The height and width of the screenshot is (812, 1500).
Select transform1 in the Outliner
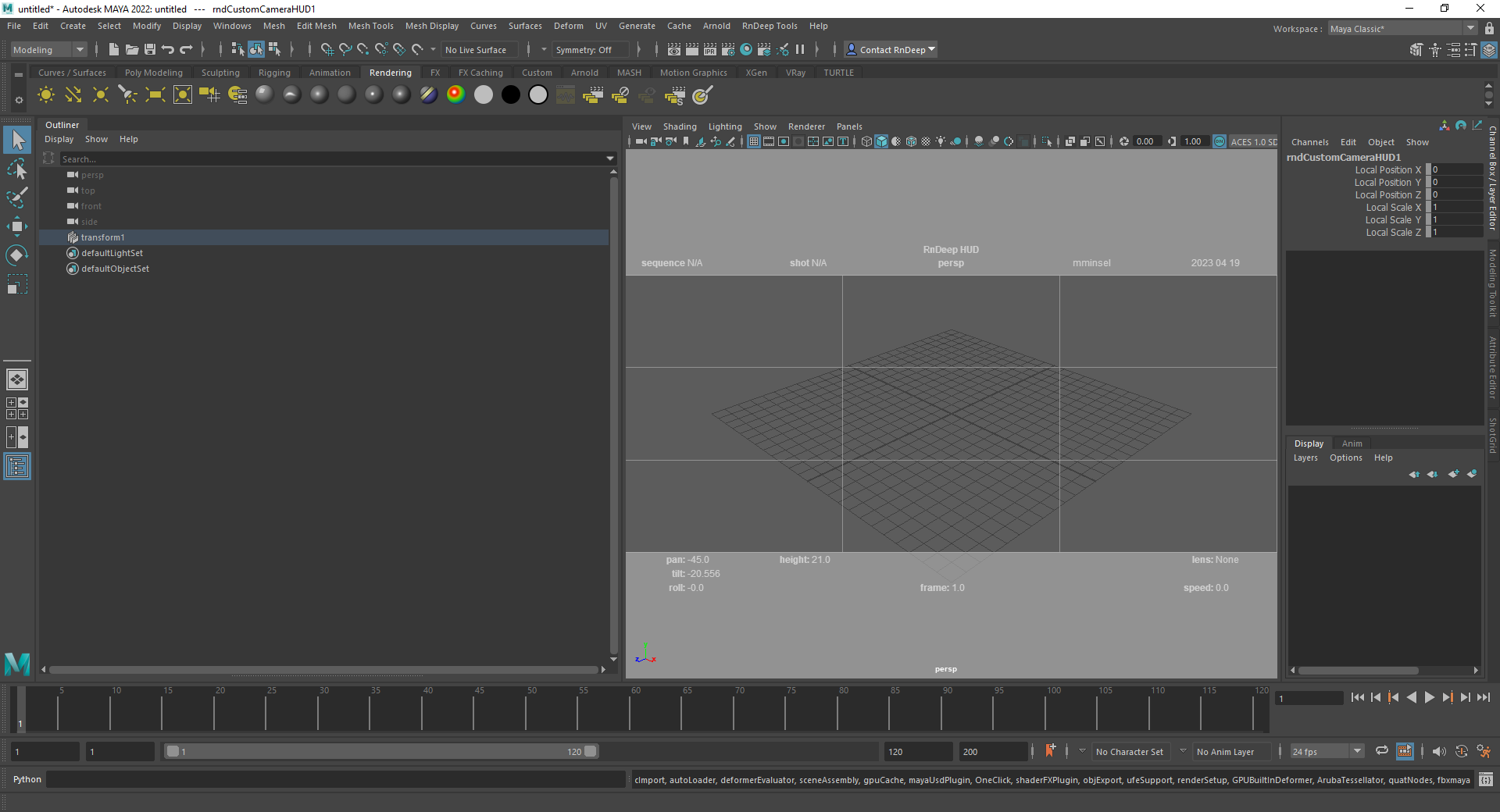coord(102,237)
